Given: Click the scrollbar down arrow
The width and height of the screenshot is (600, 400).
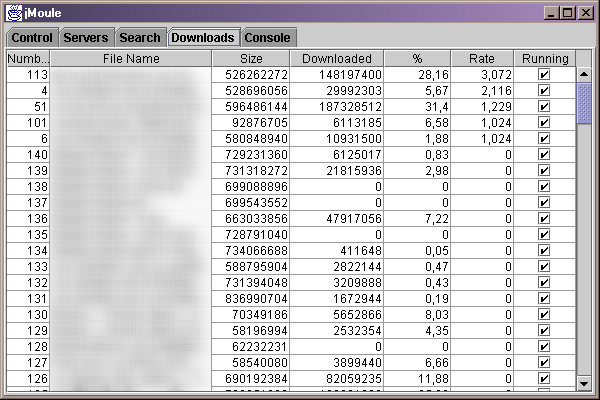Looking at the screenshot, I should (584, 383).
